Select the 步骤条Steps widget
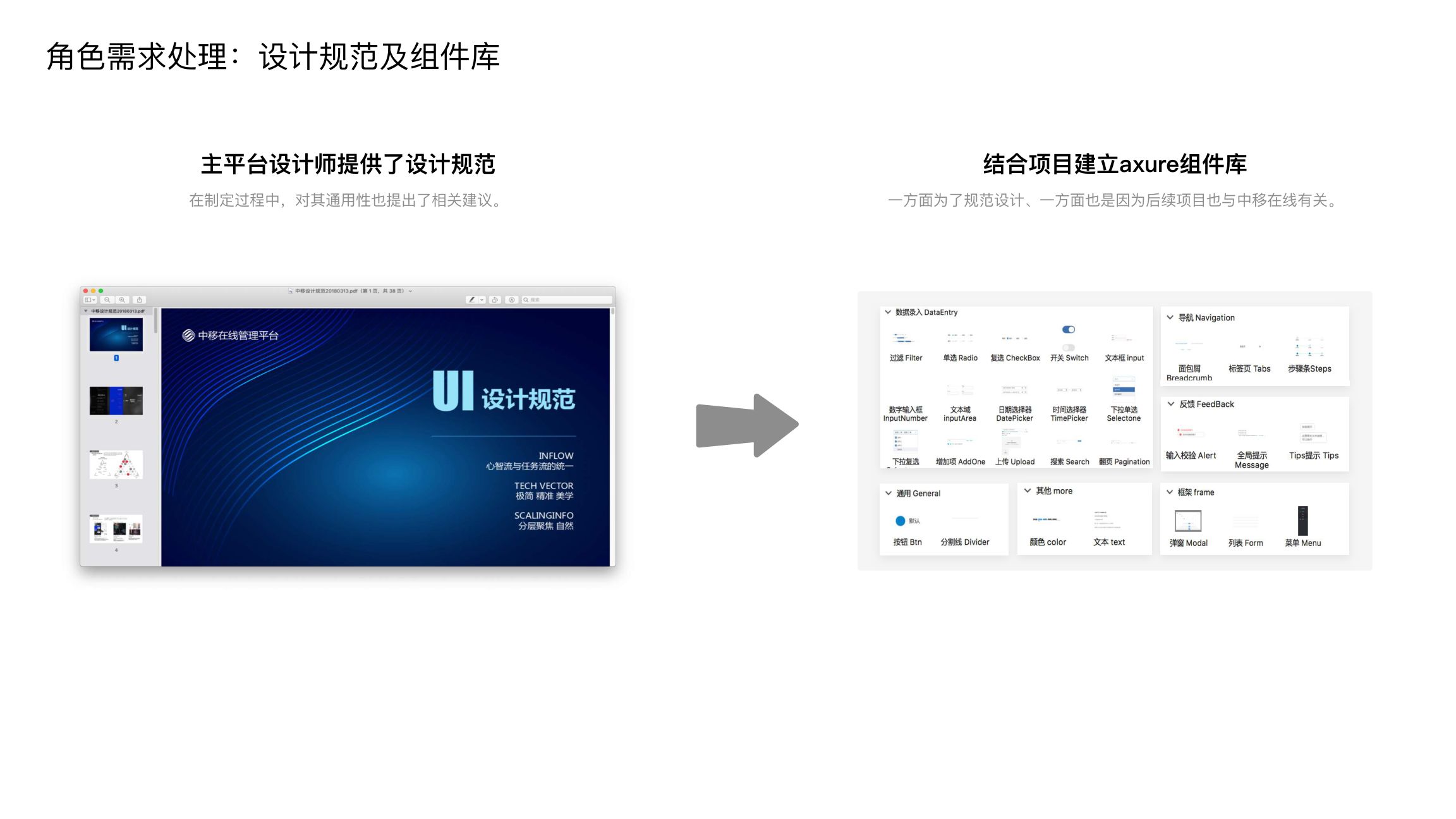Screen dimensions: 1456x819 coord(1309,355)
